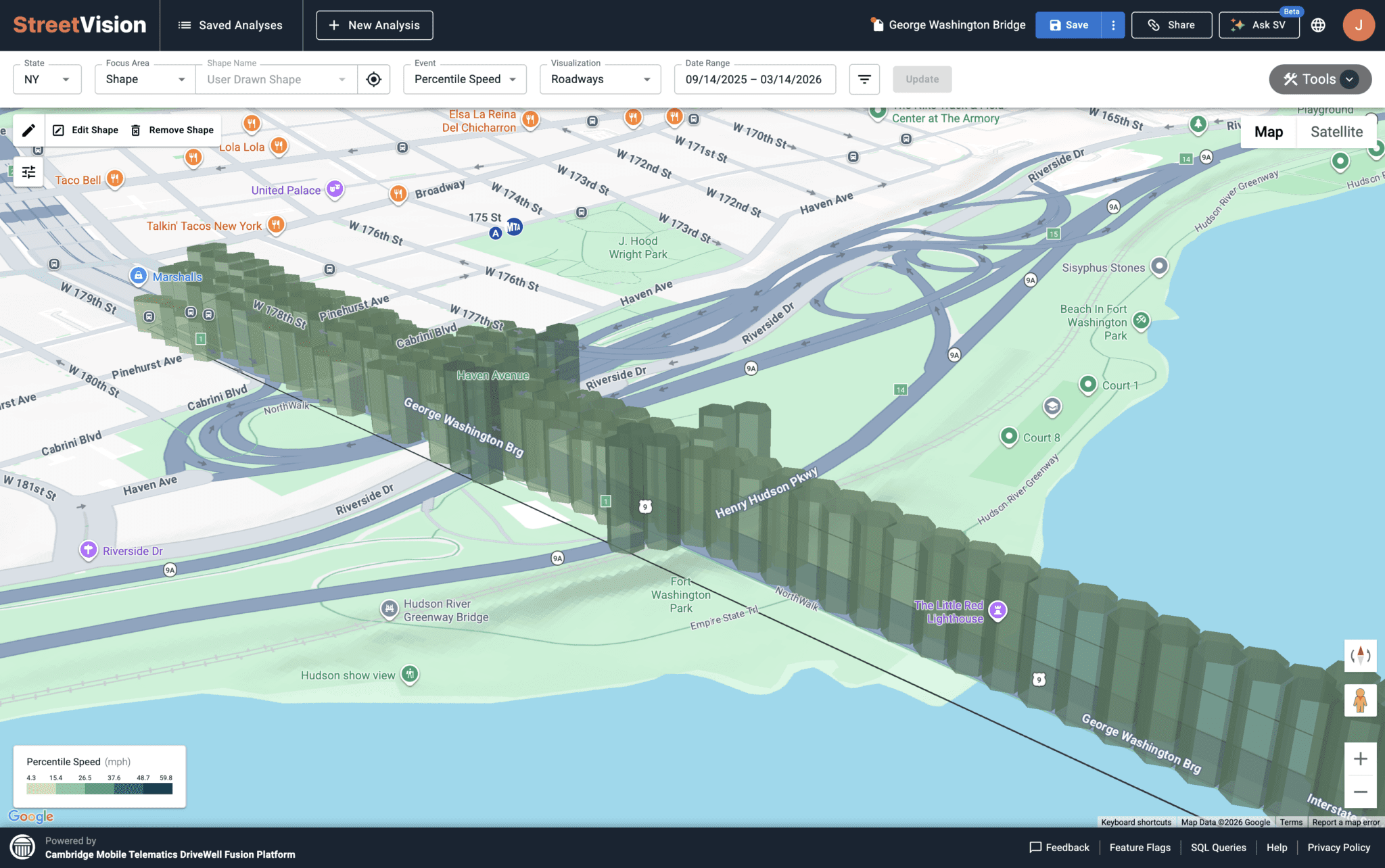Screen dimensions: 1385x868
Task: Open Saved Analyses
Action: pos(231,25)
